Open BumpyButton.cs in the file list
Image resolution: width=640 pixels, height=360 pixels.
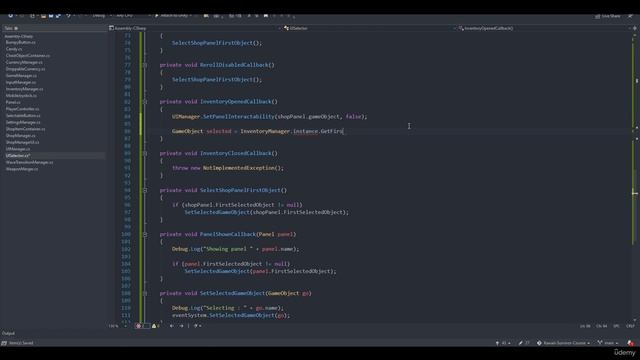tap(20, 42)
